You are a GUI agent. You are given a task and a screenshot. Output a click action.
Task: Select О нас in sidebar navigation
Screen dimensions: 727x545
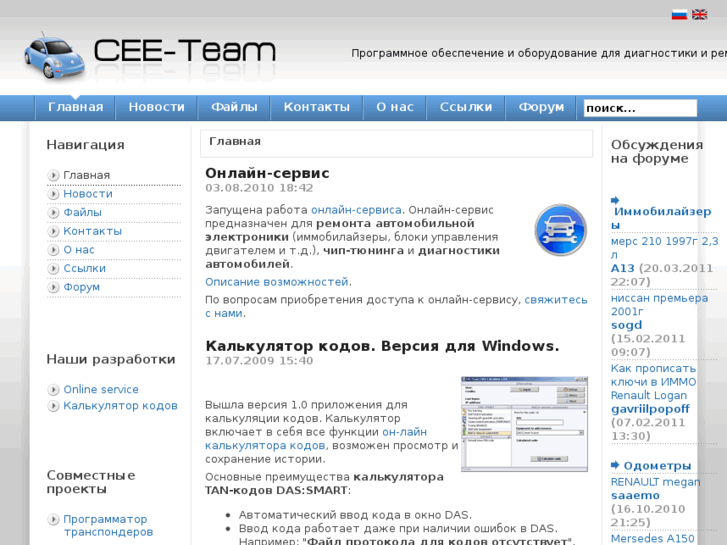(x=79, y=250)
